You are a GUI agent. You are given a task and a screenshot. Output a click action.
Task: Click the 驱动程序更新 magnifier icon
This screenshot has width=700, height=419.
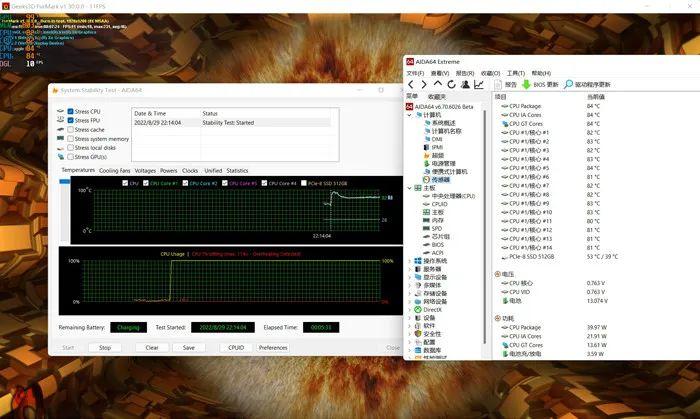point(568,84)
